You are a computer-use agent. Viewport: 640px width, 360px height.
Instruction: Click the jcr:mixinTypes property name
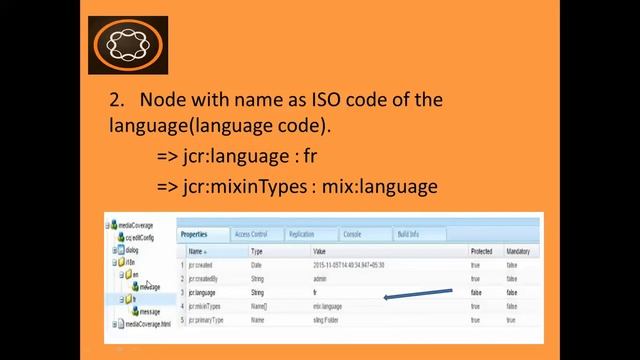coord(204,307)
